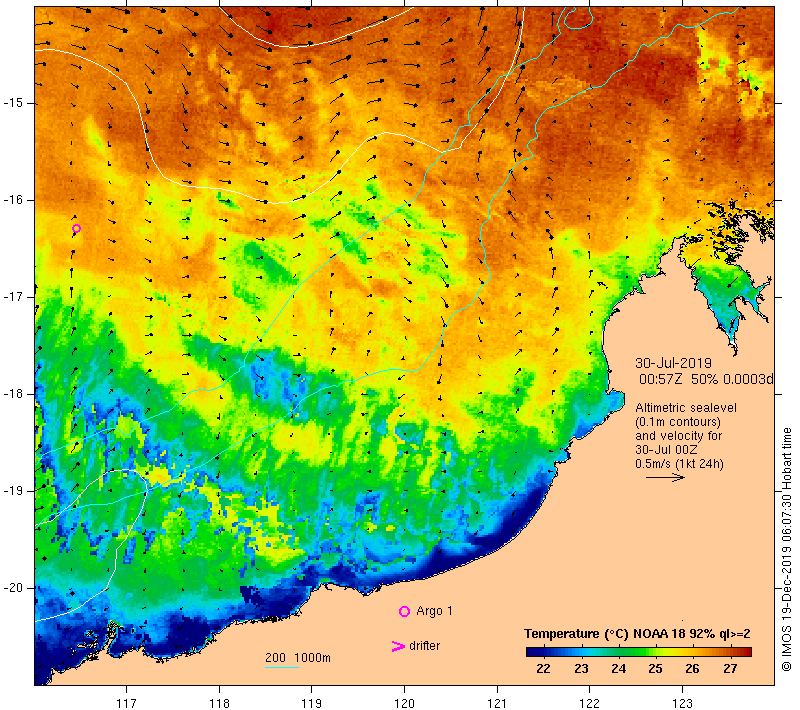Click the color bar value '23'

click(x=581, y=669)
